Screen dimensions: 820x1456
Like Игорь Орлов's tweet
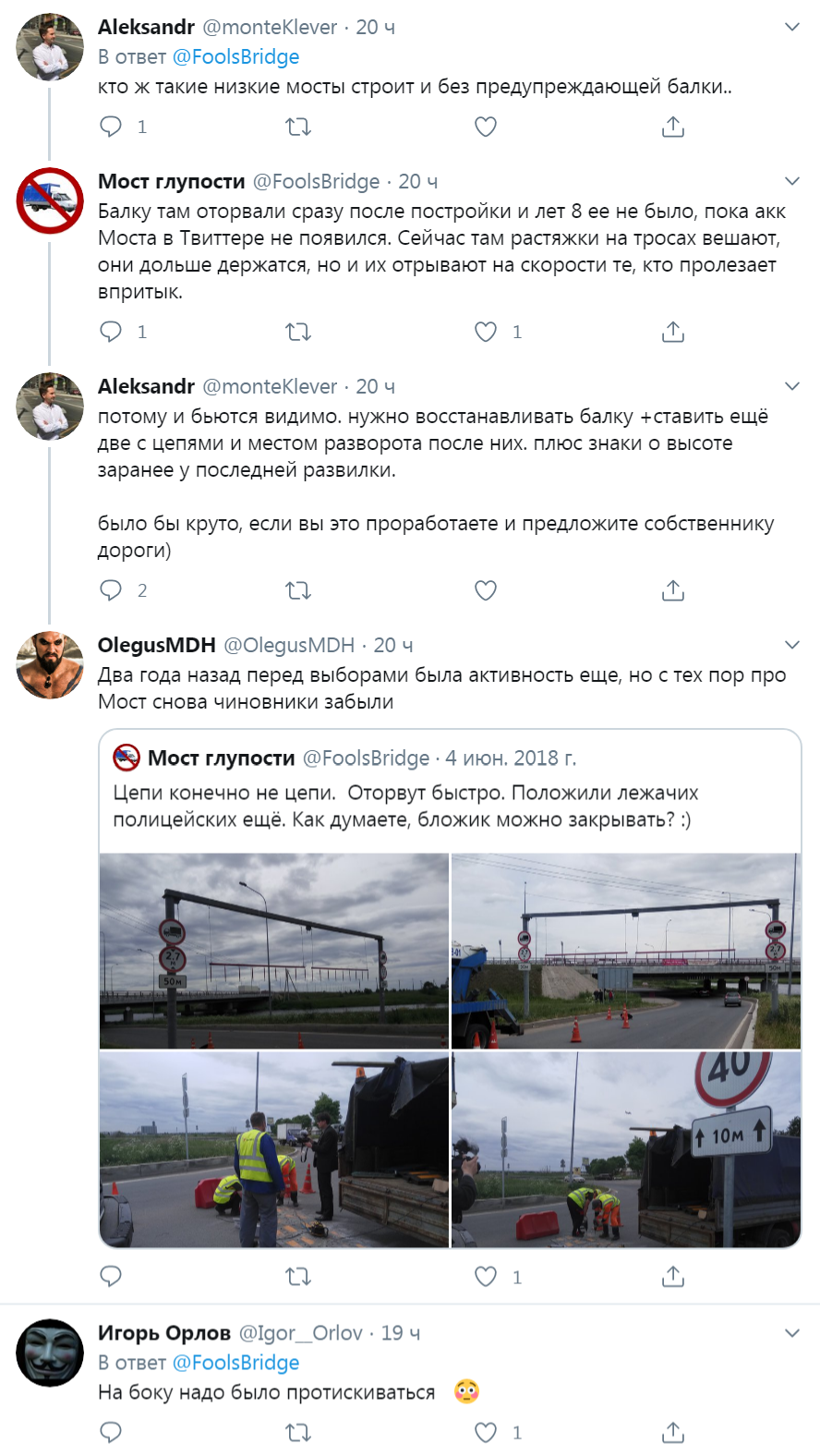click(486, 1432)
